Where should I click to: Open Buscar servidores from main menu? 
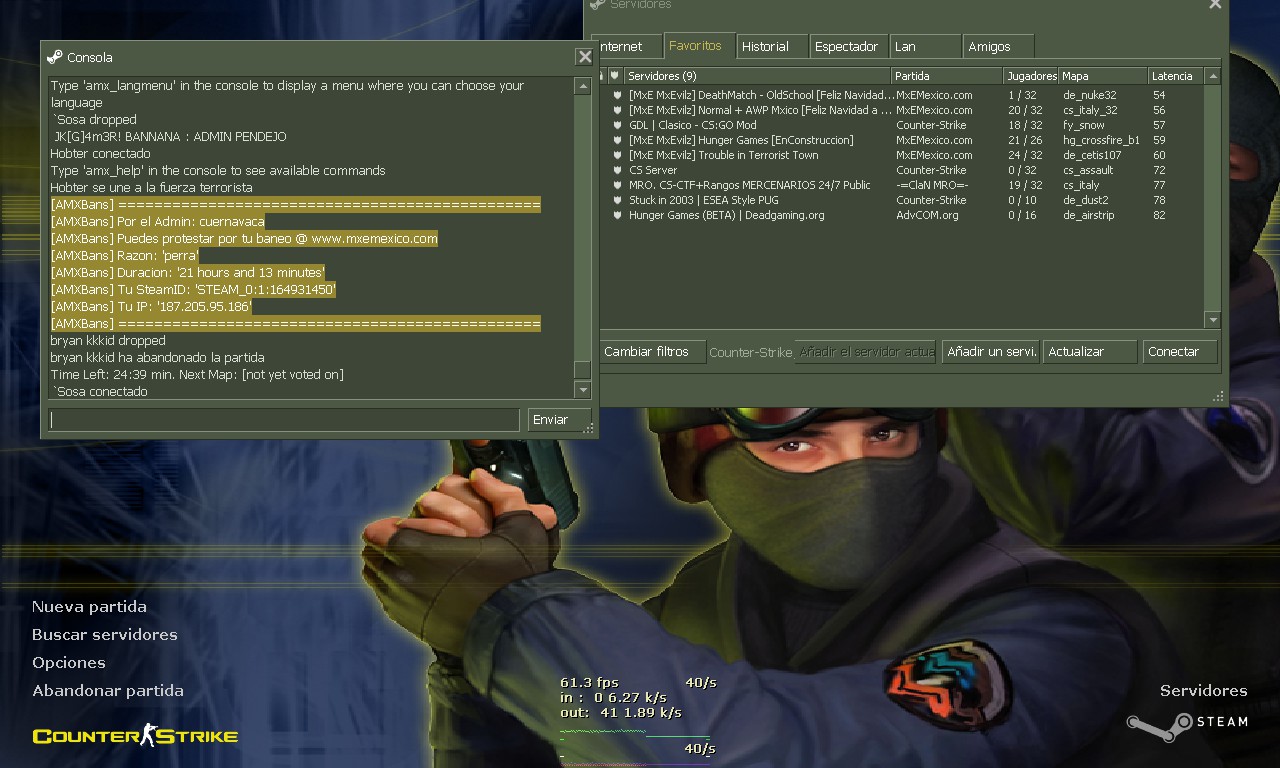tap(104, 635)
